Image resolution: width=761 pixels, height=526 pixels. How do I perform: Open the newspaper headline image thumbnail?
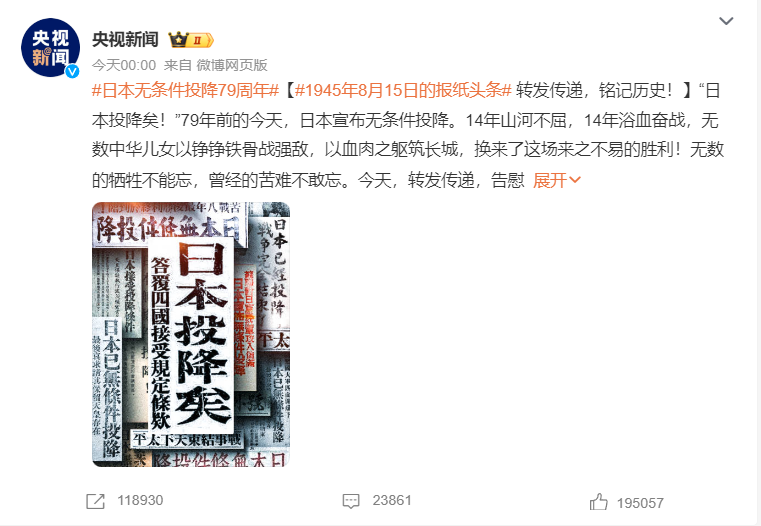point(191,334)
